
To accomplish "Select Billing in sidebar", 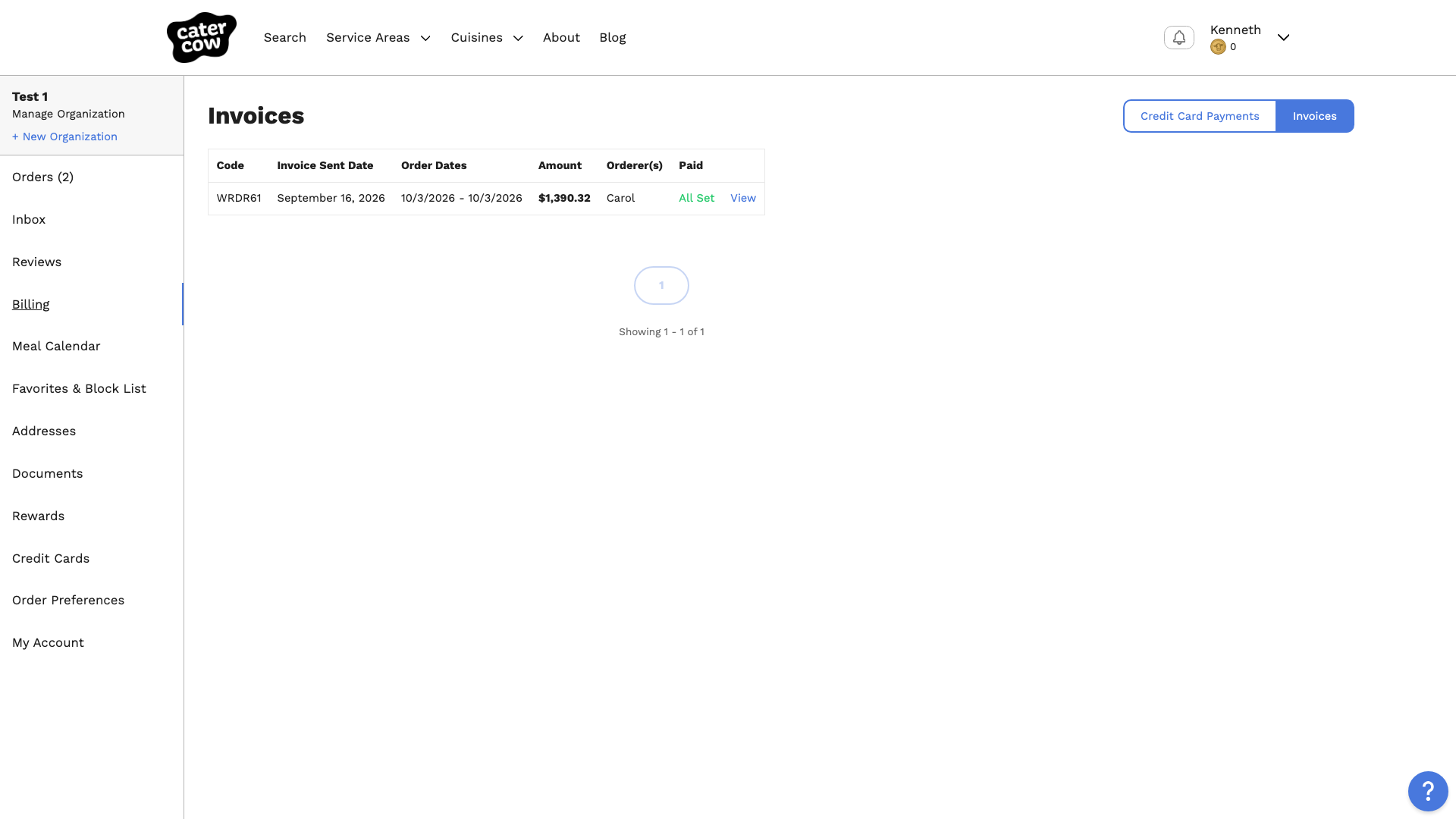I will coord(30,304).
